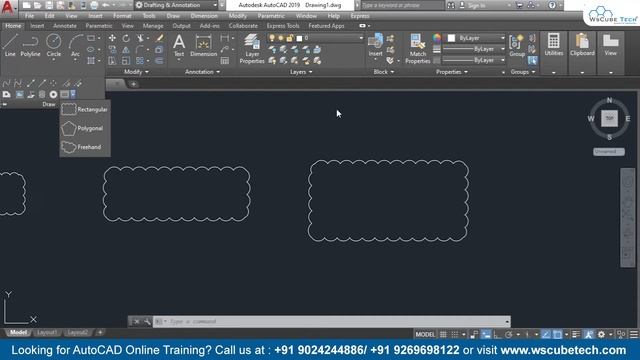Choose Polygonal revision cloud option

85,128
